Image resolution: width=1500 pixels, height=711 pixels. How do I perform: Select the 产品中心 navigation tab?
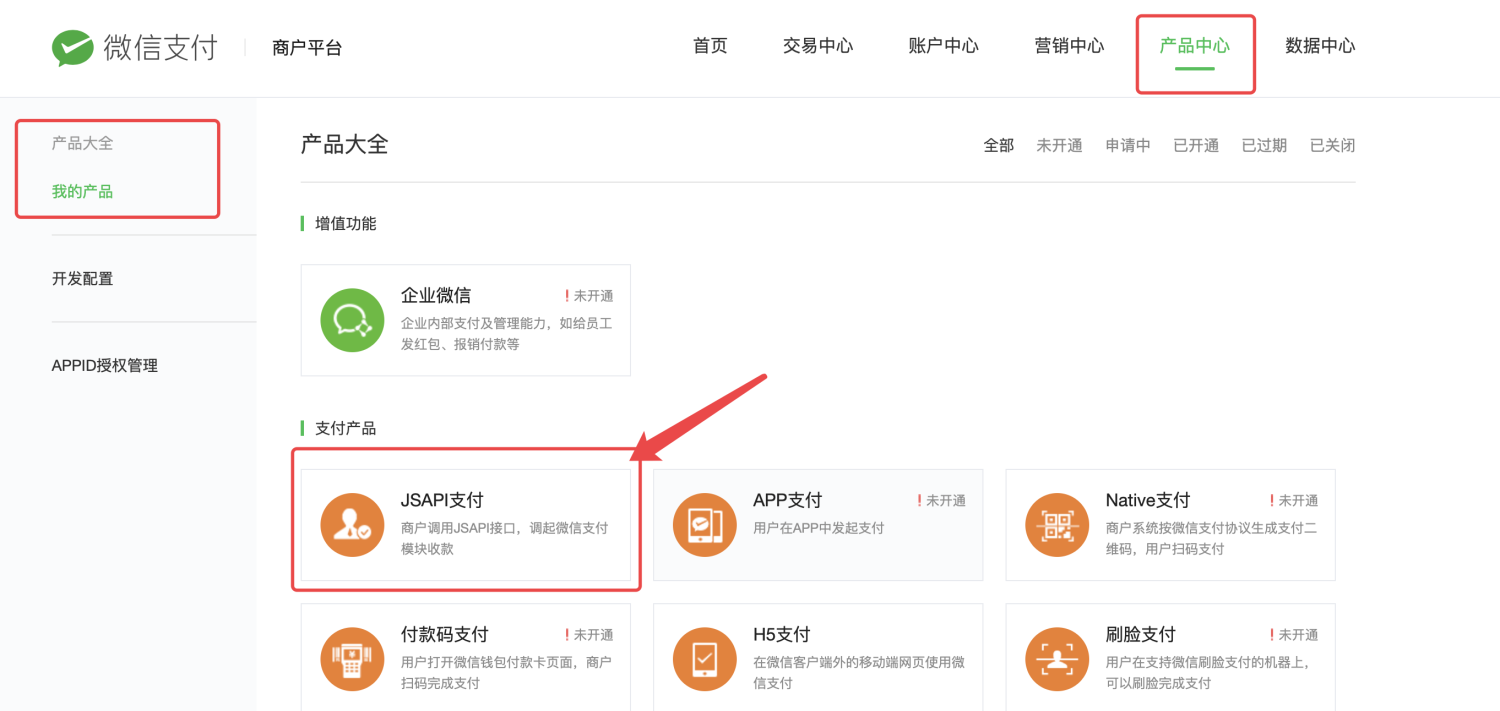pyautogui.click(x=1194, y=46)
